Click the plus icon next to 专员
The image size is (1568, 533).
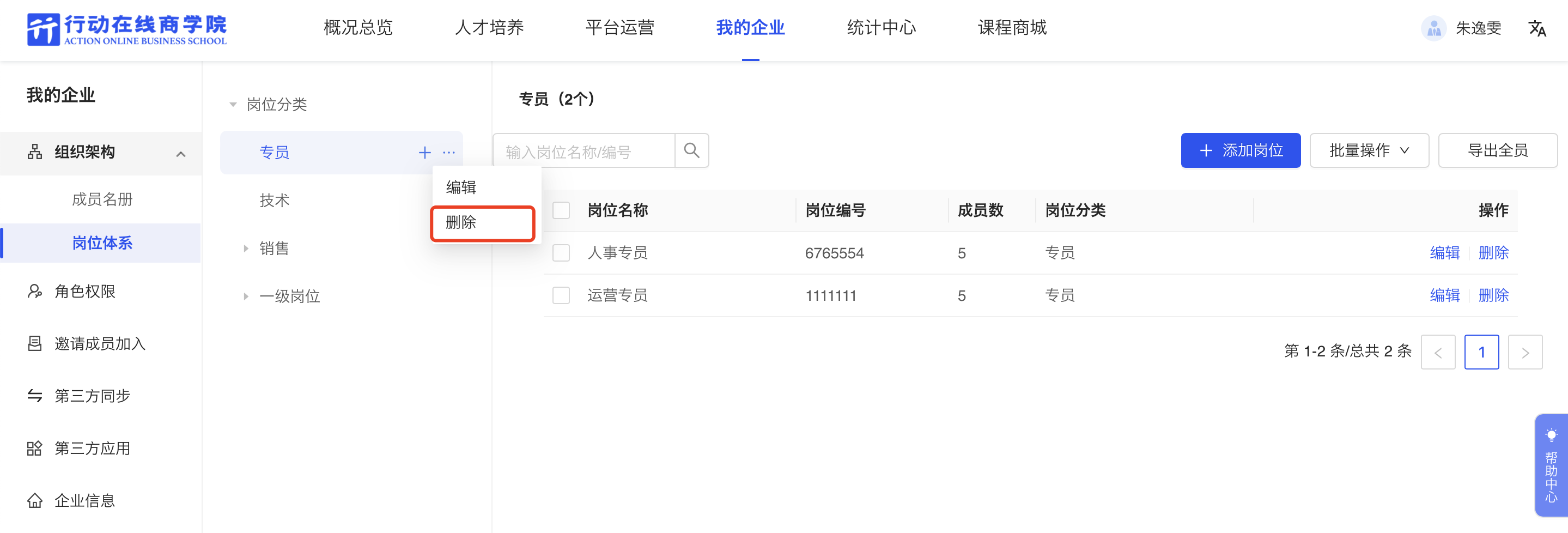tap(425, 152)
